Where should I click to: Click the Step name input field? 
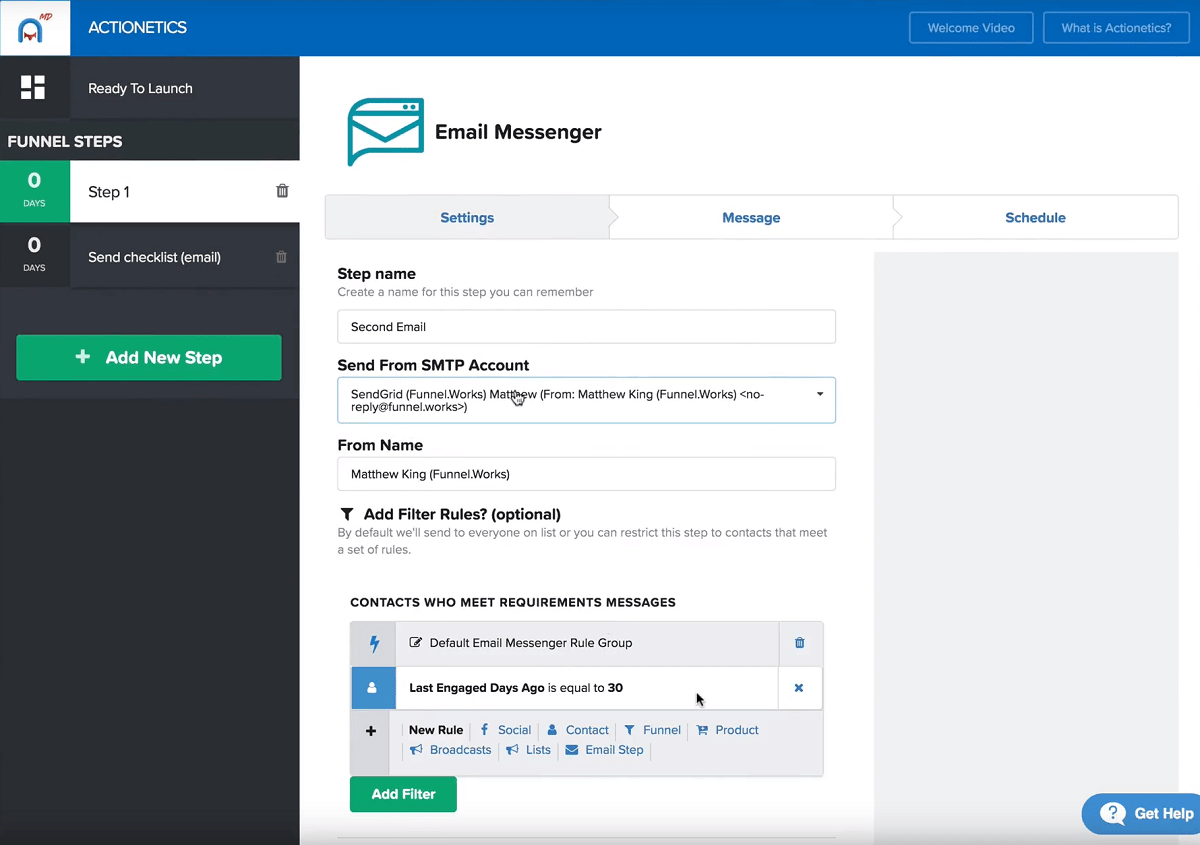[x=587, y=327]
